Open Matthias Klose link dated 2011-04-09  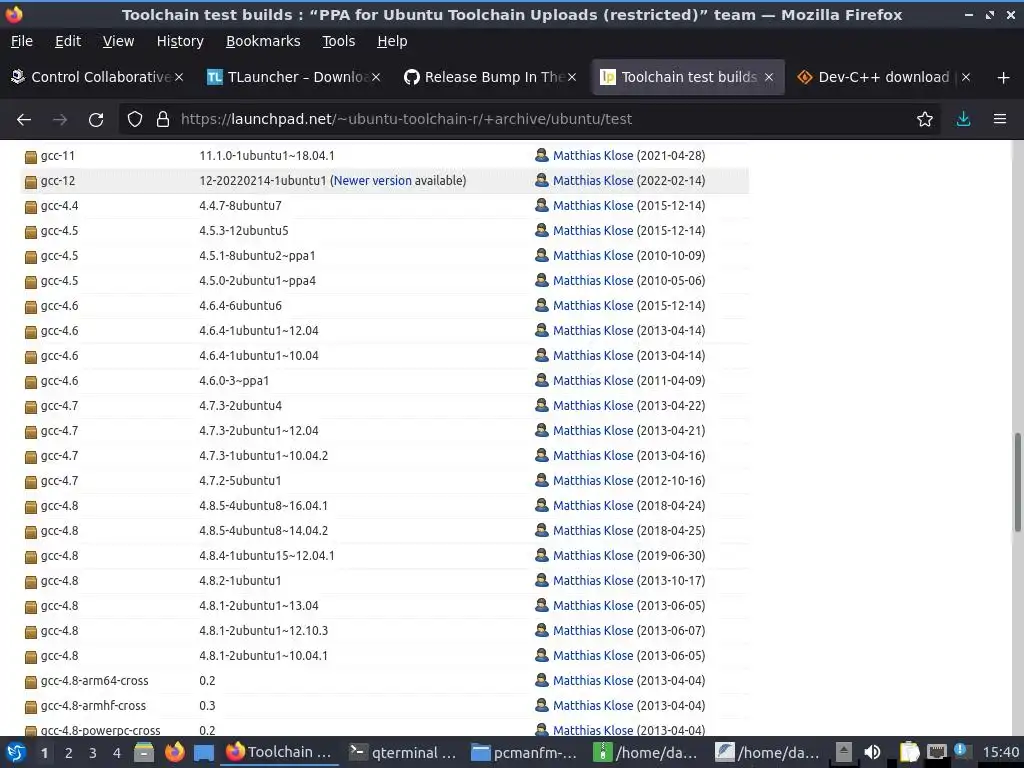592,381
